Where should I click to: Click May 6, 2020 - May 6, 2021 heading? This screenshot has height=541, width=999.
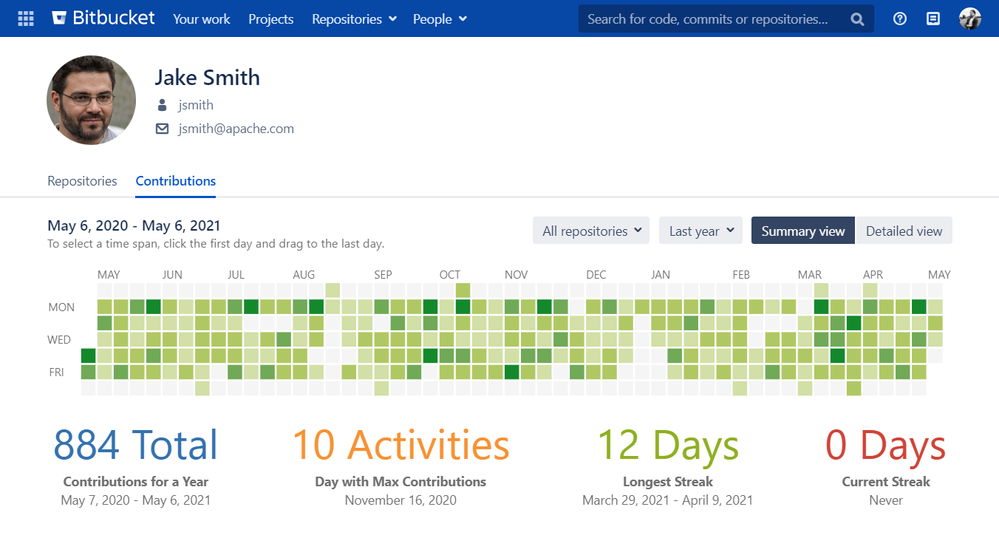tap(134, 226)
